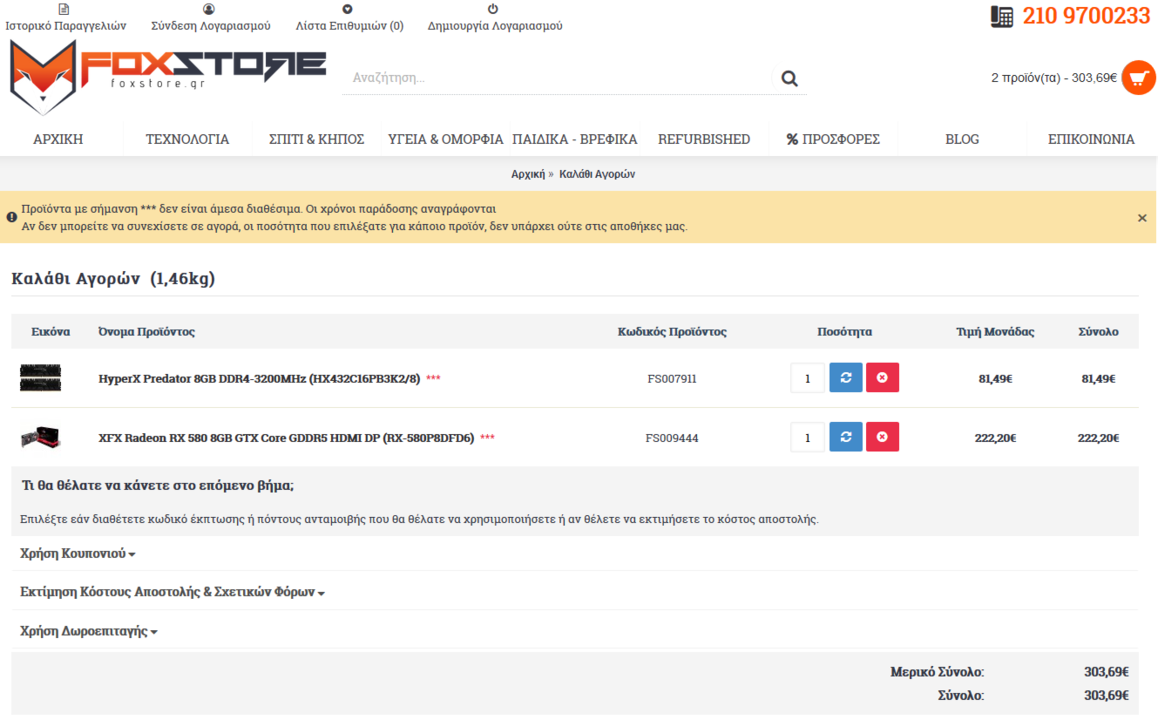
Task: Click Κωδικός Προϊόντος column header
Action: tap(672, 332)
